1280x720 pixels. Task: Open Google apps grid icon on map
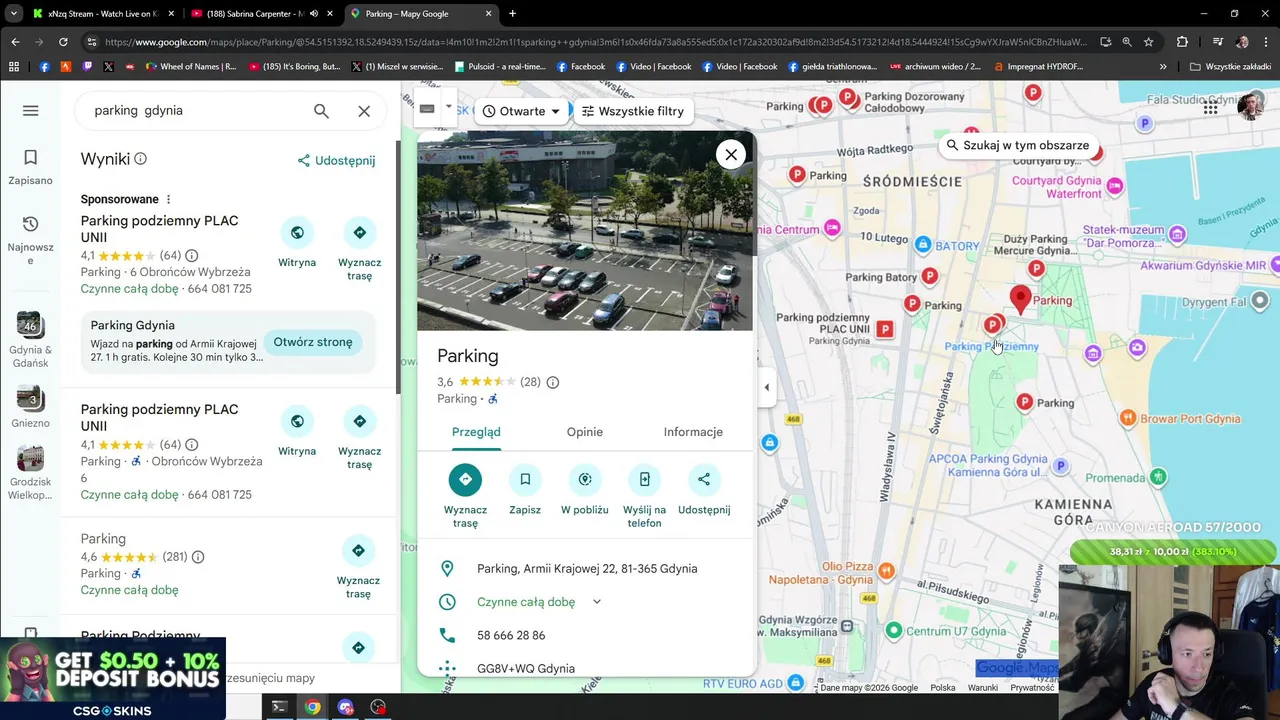tap(1210, 108)
